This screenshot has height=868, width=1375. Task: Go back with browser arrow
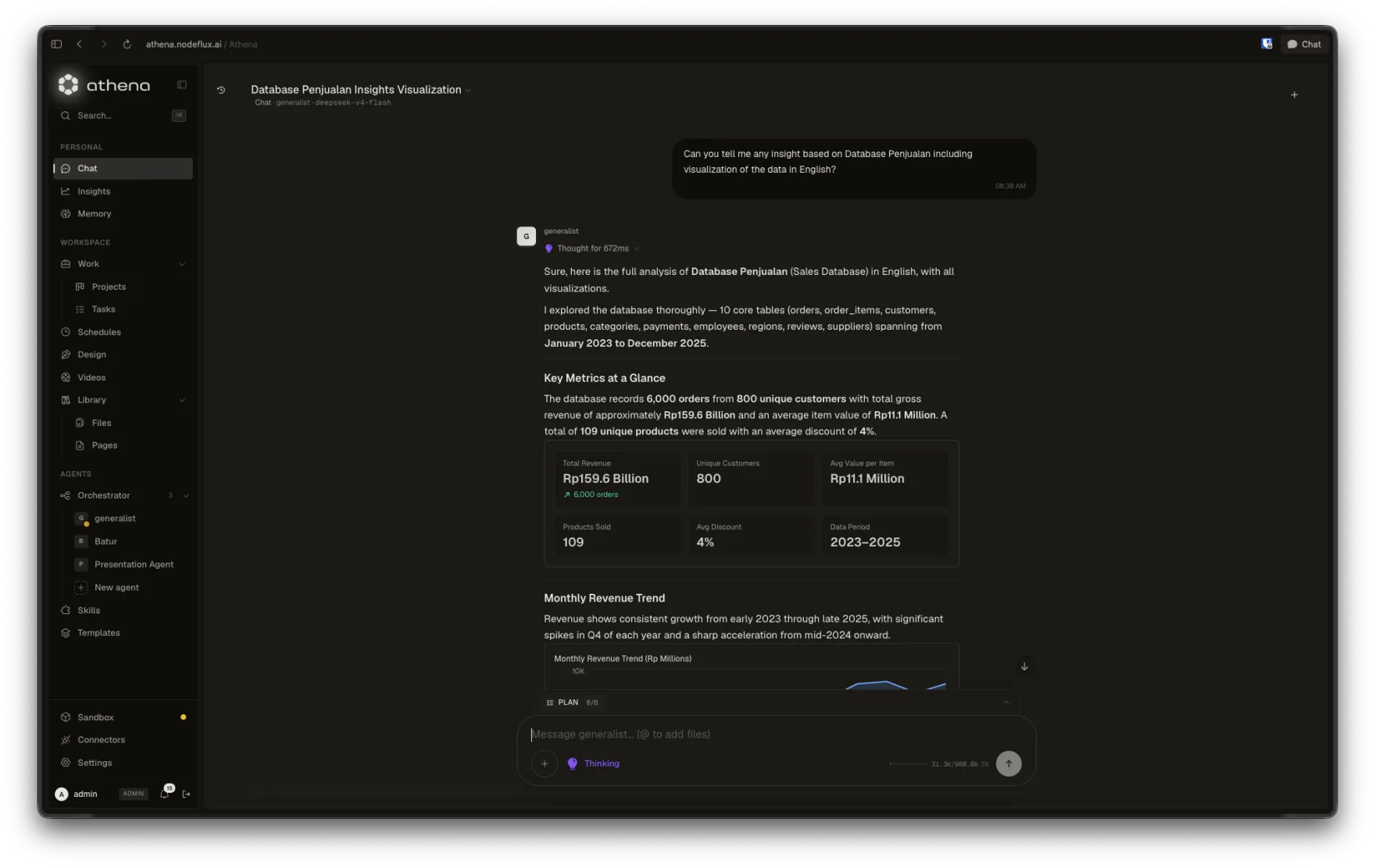(80, 45)
